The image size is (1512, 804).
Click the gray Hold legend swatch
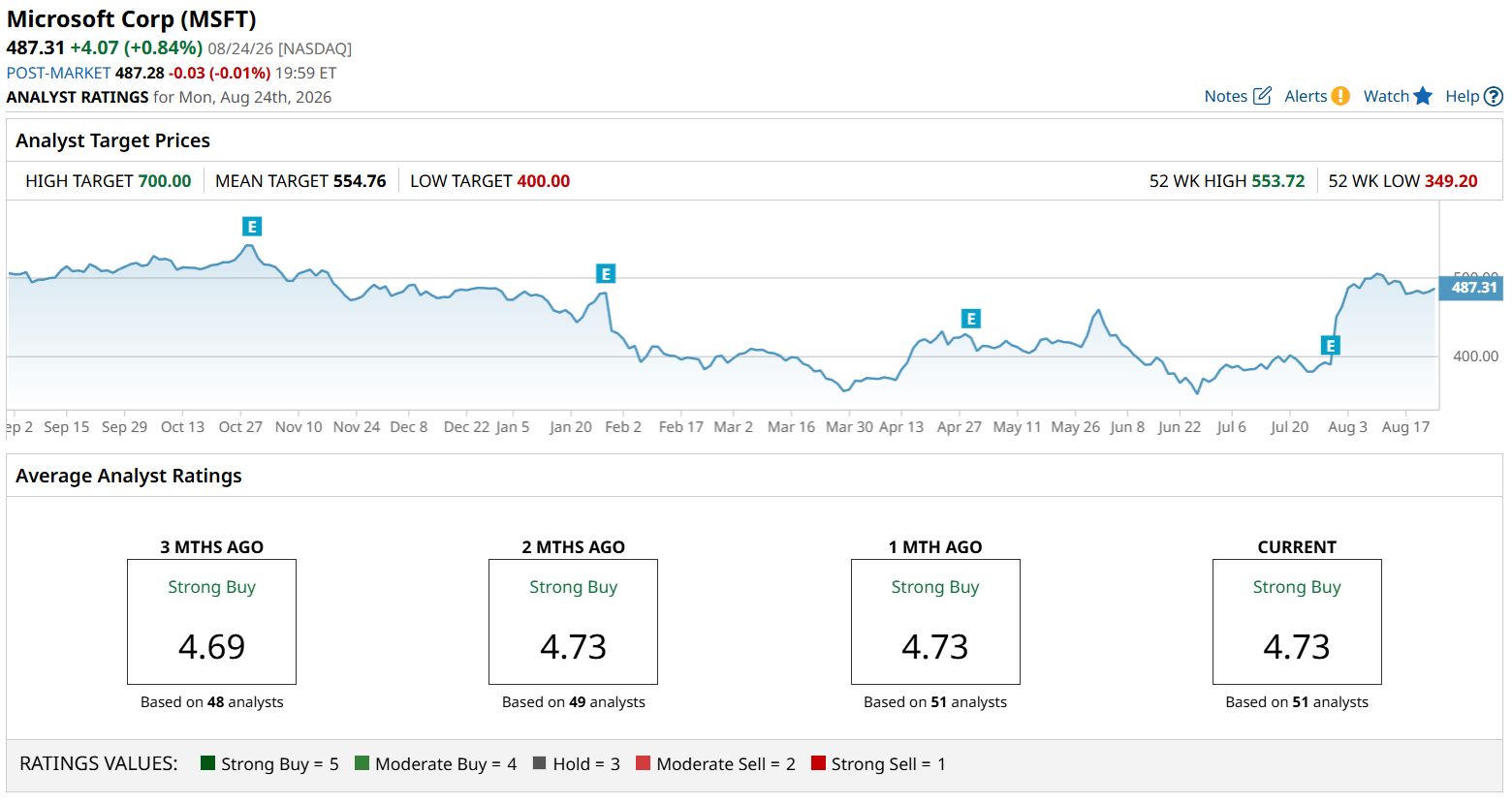coord(540,763)
